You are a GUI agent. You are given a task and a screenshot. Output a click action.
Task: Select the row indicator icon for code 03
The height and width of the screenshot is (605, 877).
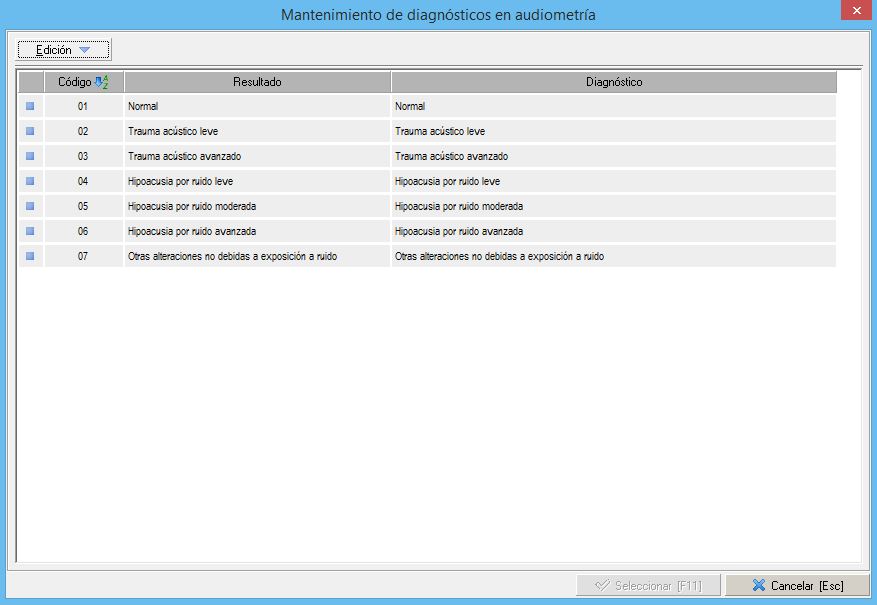[x=30, y=156]
